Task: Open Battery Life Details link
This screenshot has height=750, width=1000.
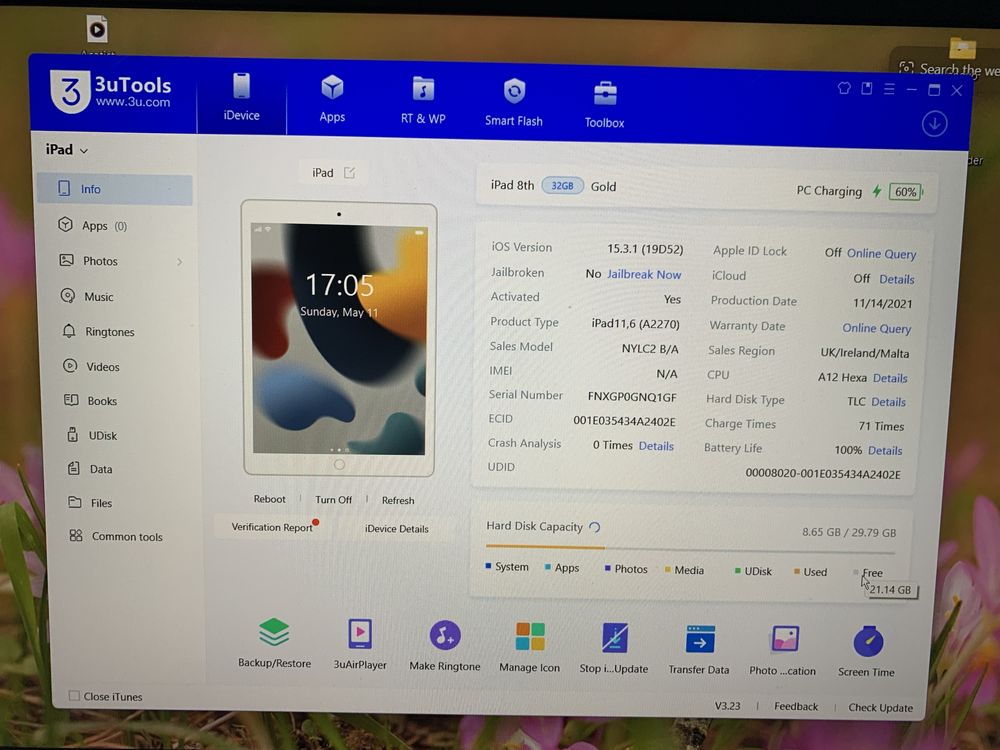Action: tap(885, 451)
